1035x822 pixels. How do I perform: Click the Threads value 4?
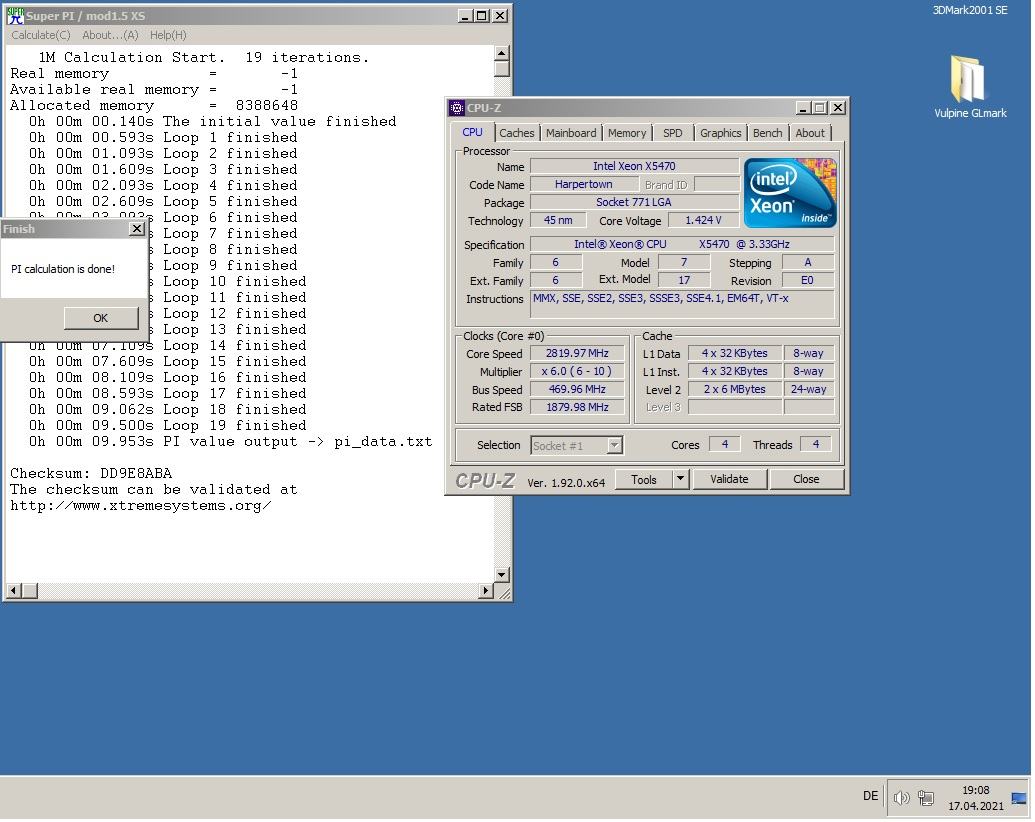click(816, 444)
